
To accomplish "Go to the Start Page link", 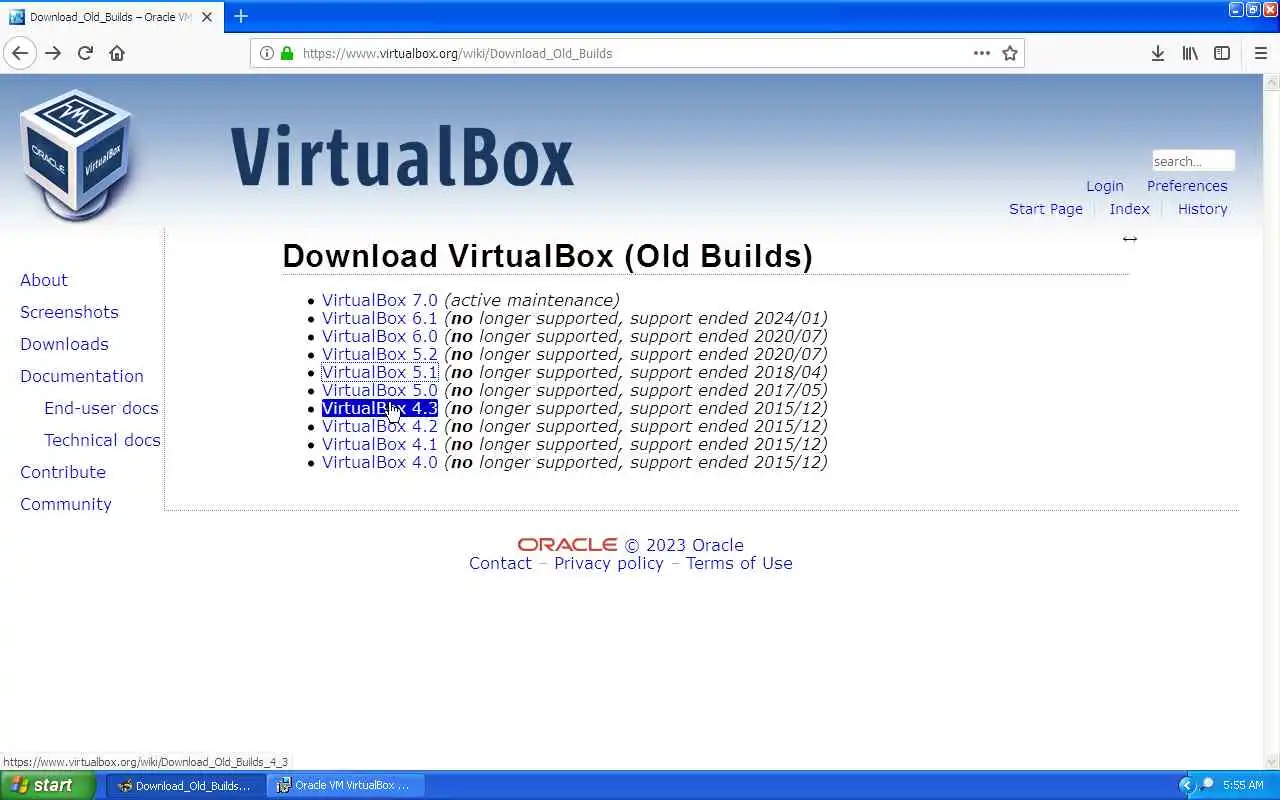I will [x=1046, y=209].
